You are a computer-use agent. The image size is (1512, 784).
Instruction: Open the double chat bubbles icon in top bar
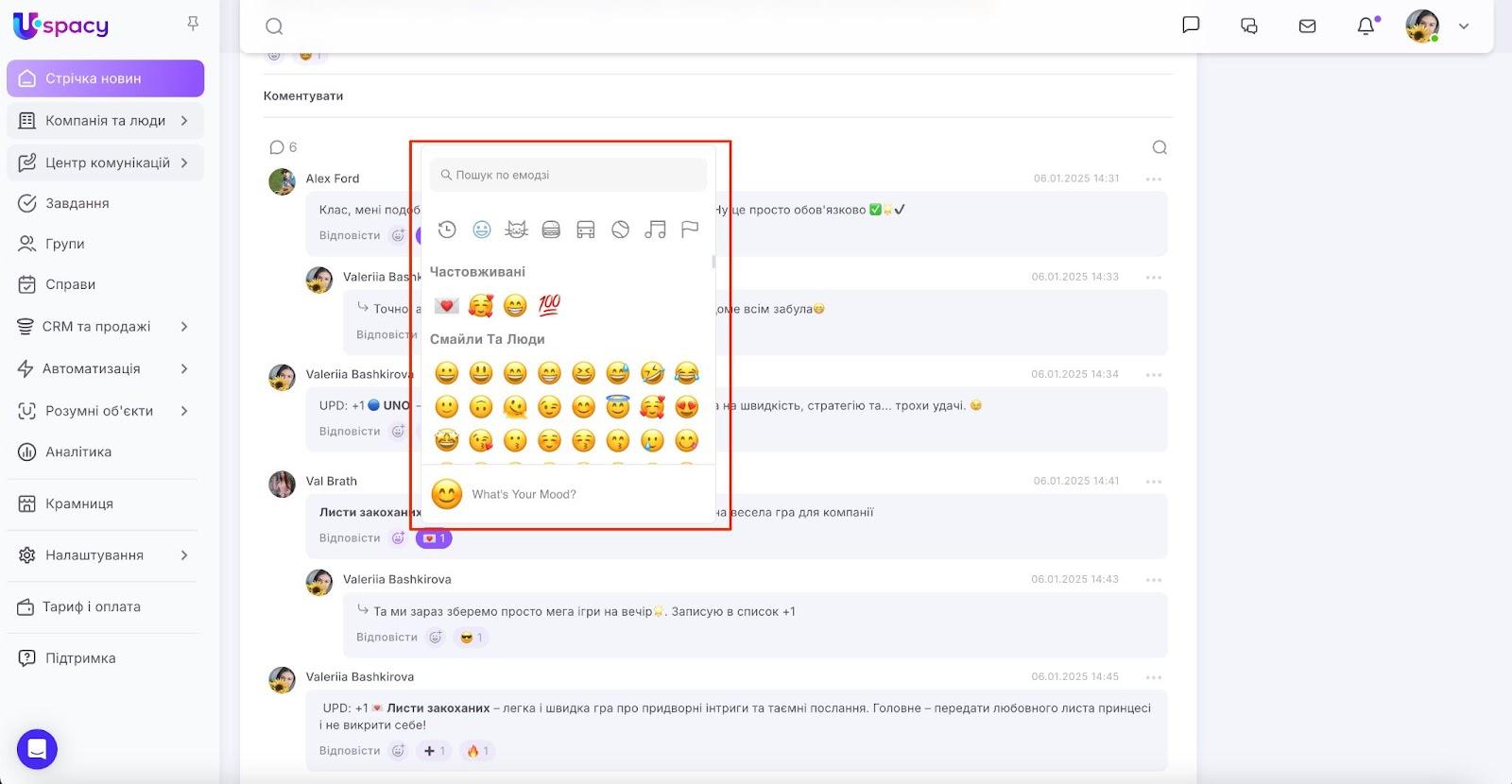pyautogui.click(x=1249, y=26)
